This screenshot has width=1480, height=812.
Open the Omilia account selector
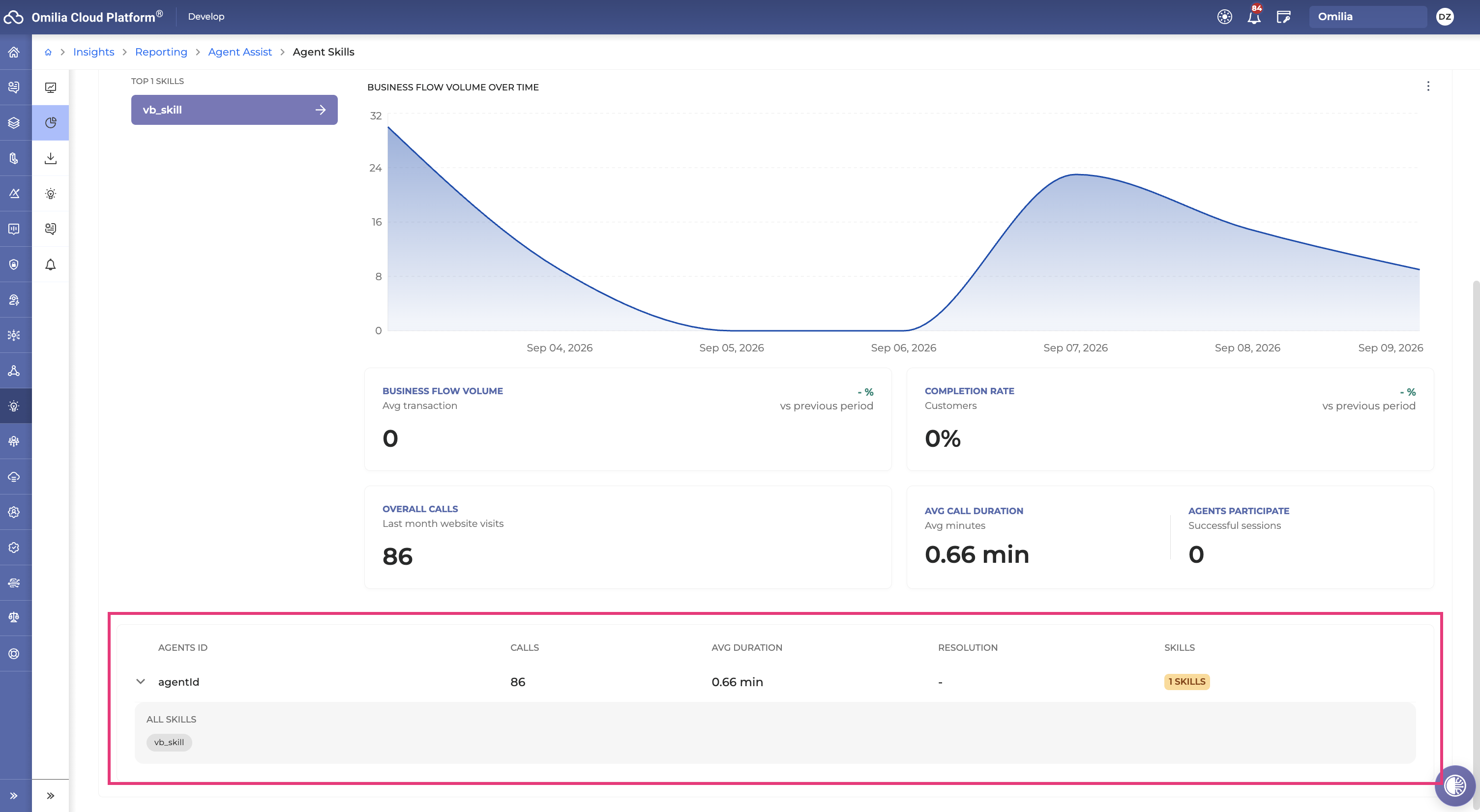(1367, 17)
